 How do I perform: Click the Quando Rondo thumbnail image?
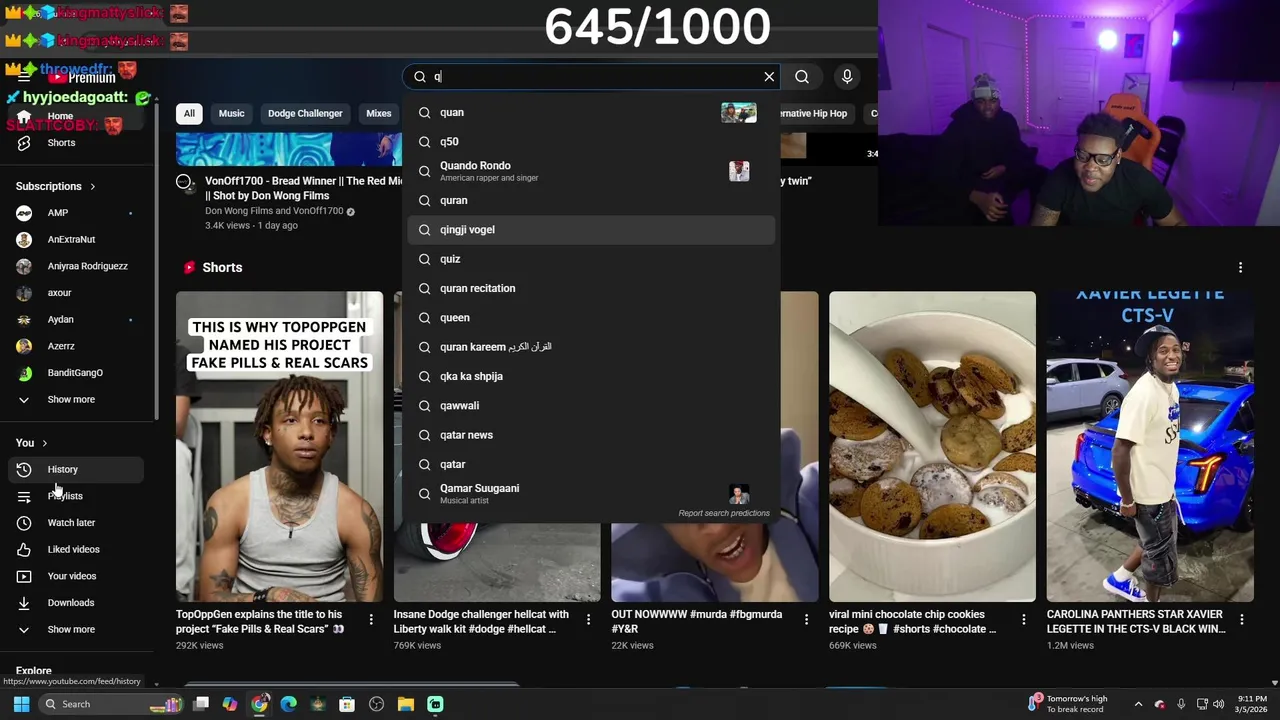(739, 171)
